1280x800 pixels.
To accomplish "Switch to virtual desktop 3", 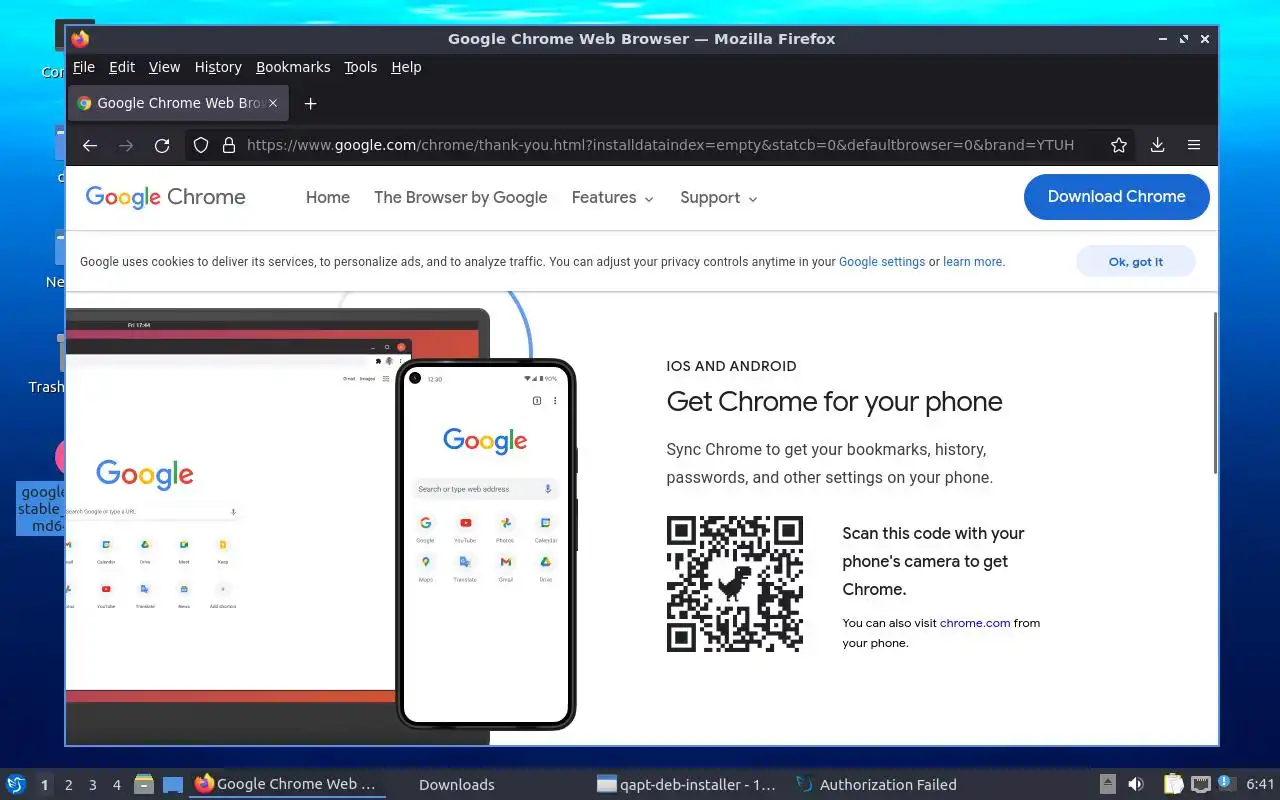I will point(93,785).
